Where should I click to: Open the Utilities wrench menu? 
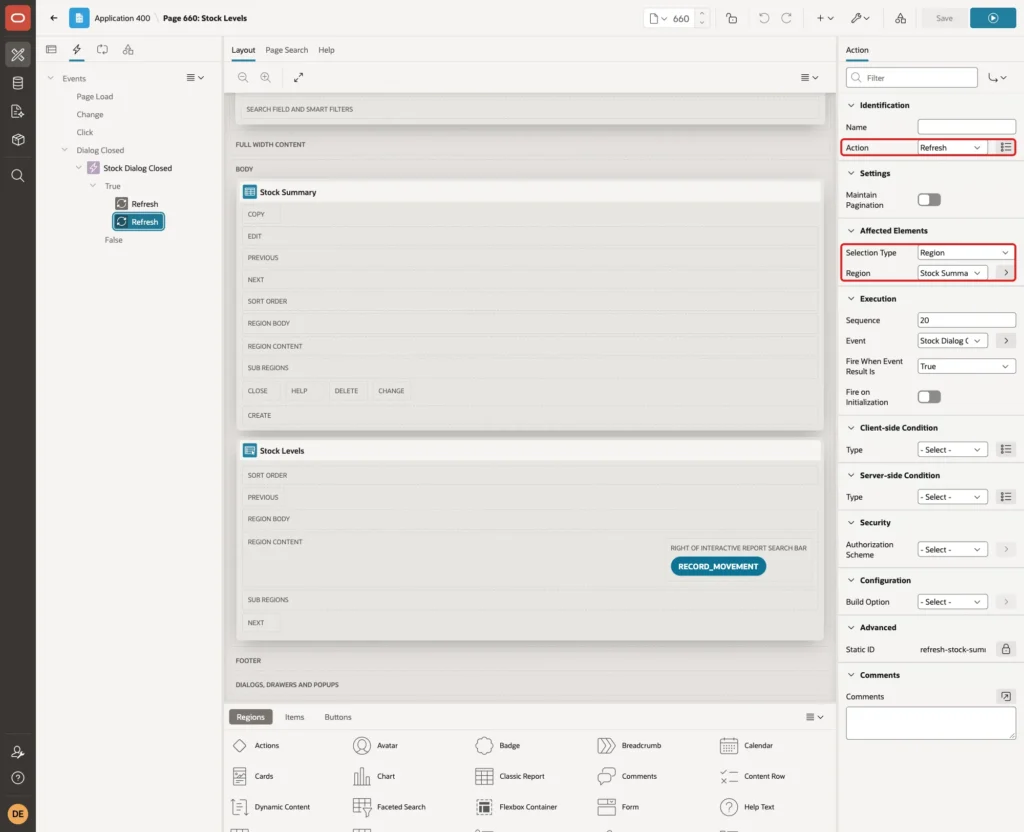click(x=860, y=18)
